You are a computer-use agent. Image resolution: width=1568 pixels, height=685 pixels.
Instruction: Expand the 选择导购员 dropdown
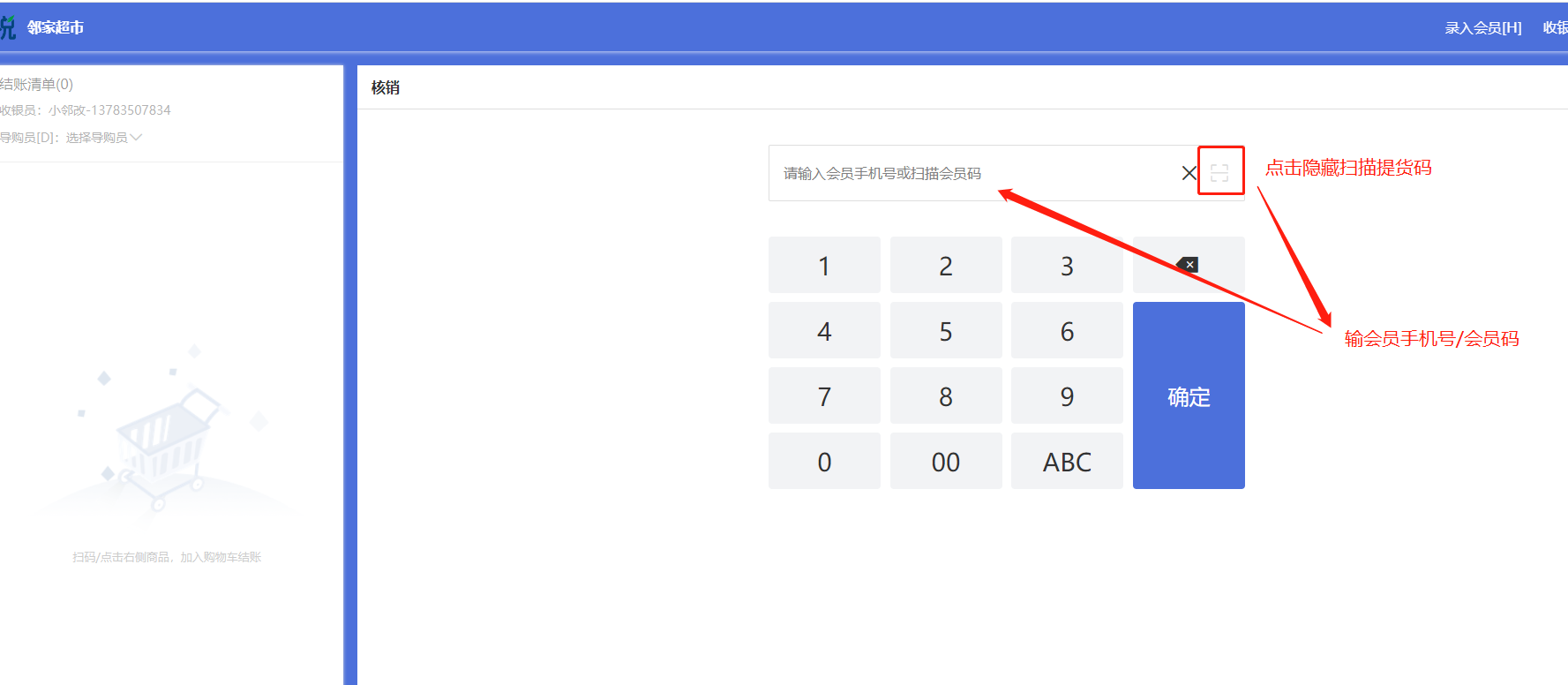[103, 138]
